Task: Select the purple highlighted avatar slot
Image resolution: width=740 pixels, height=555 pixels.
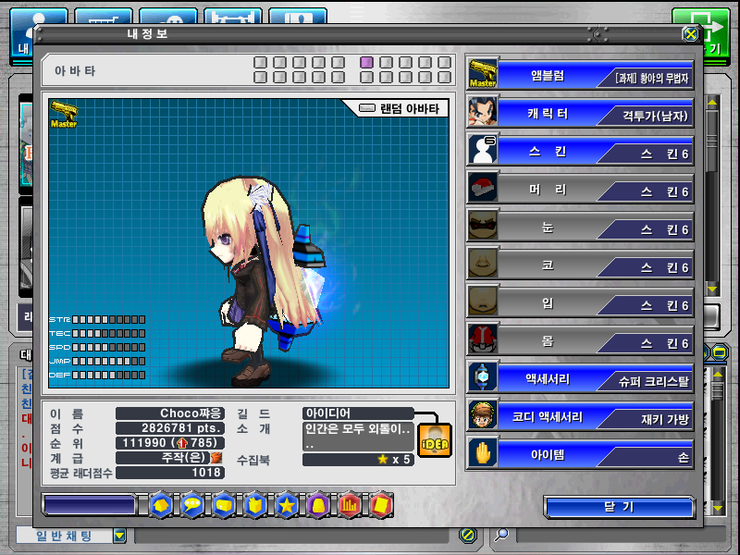Action: coord(367,62)
